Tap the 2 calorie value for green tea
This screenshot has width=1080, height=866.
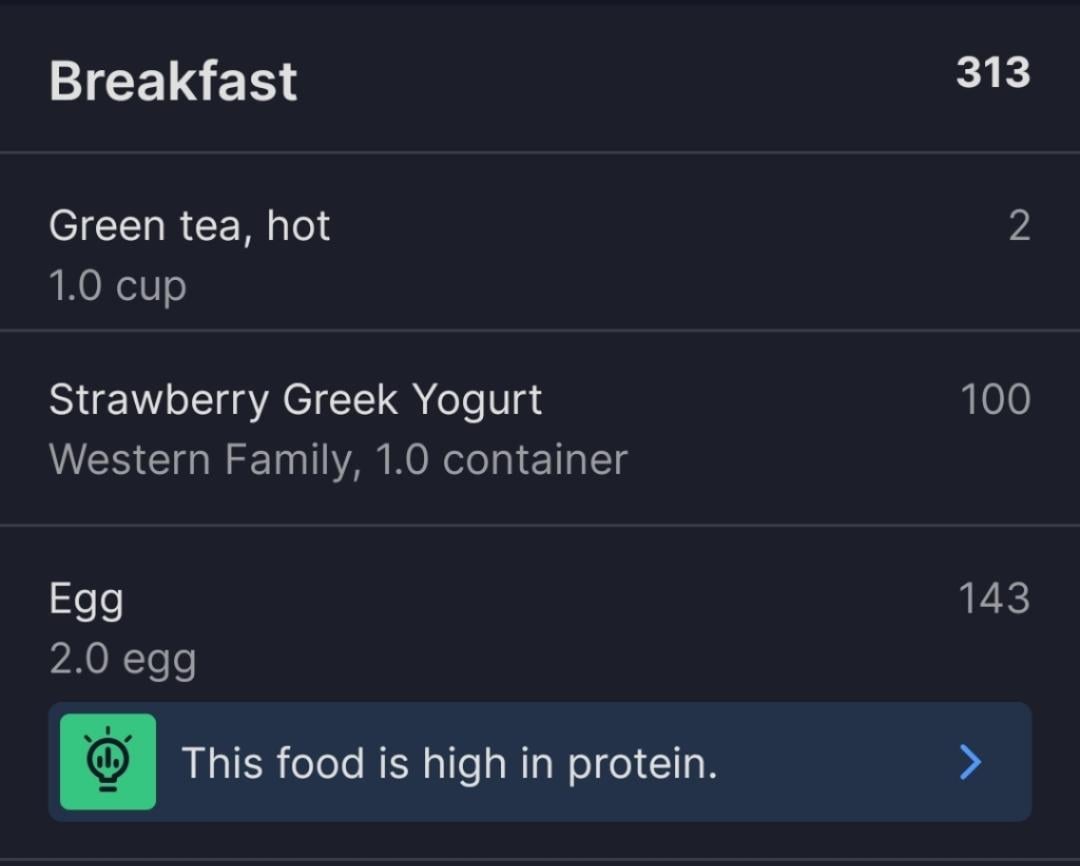point(1019,226)
